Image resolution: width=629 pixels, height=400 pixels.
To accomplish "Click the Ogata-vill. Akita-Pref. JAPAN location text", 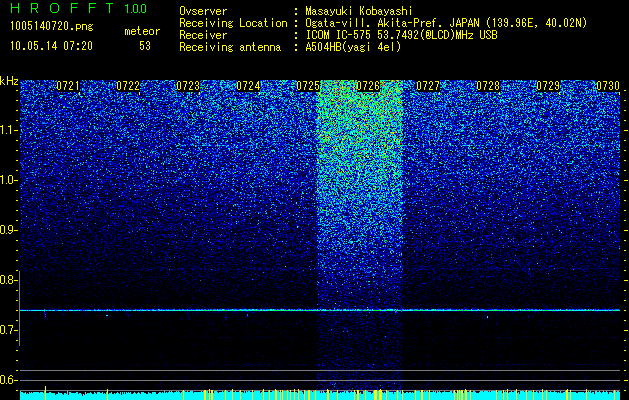I will pyautogui.click(x=445, y=23).
